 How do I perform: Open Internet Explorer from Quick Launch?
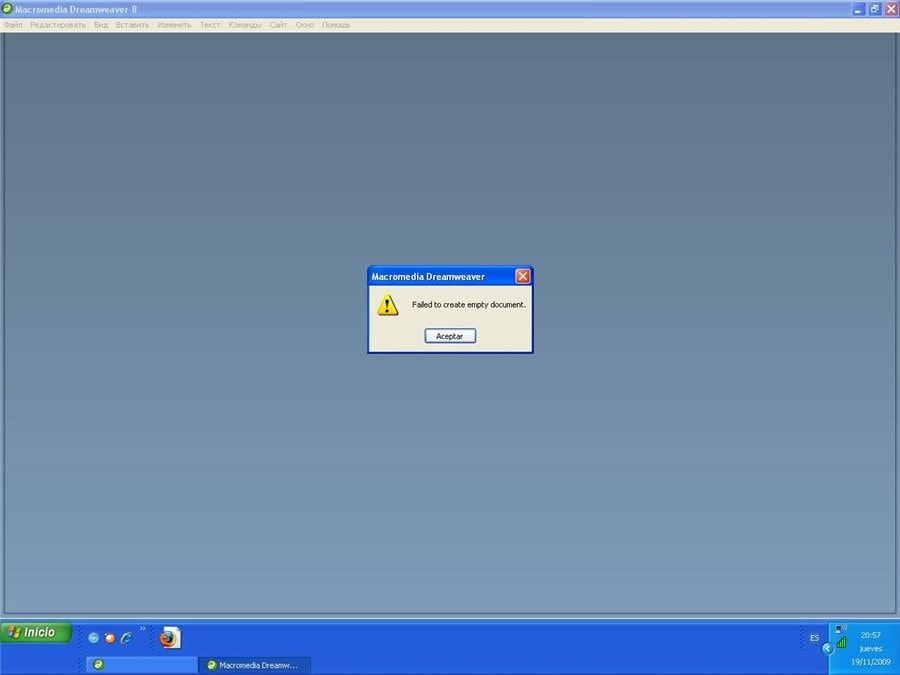tap(126, 638)
